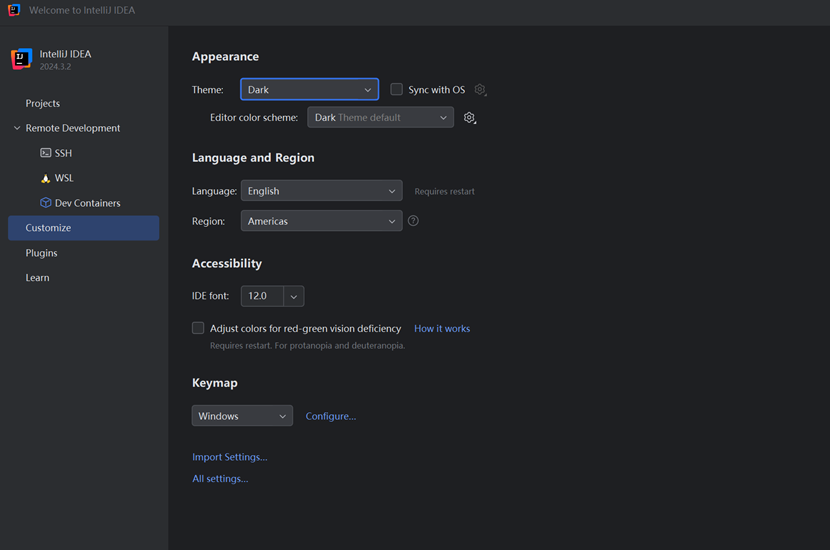Open editor color scheme gear settings
This screenshot has height=550, width=830.
click(x=470, y=118)
